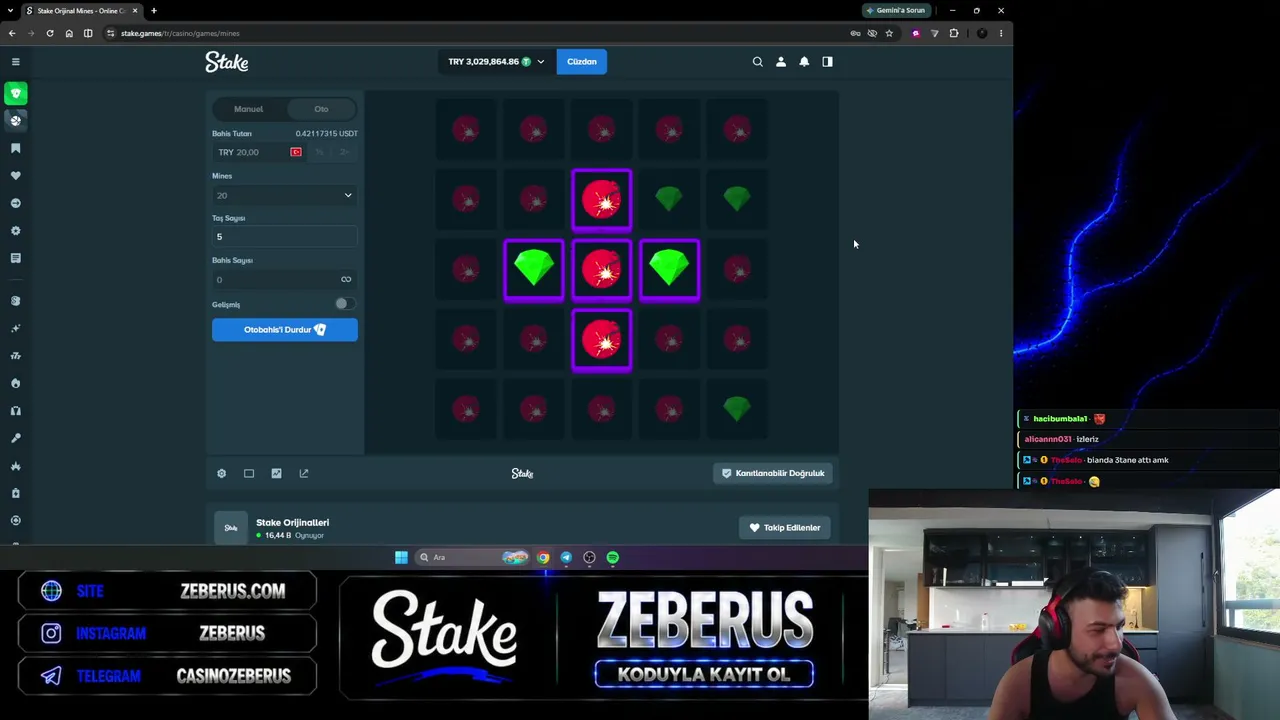Toggle the currency flag in bet amount
The height and width of the screenshot is (720, 1280).
tap(296, 152)
